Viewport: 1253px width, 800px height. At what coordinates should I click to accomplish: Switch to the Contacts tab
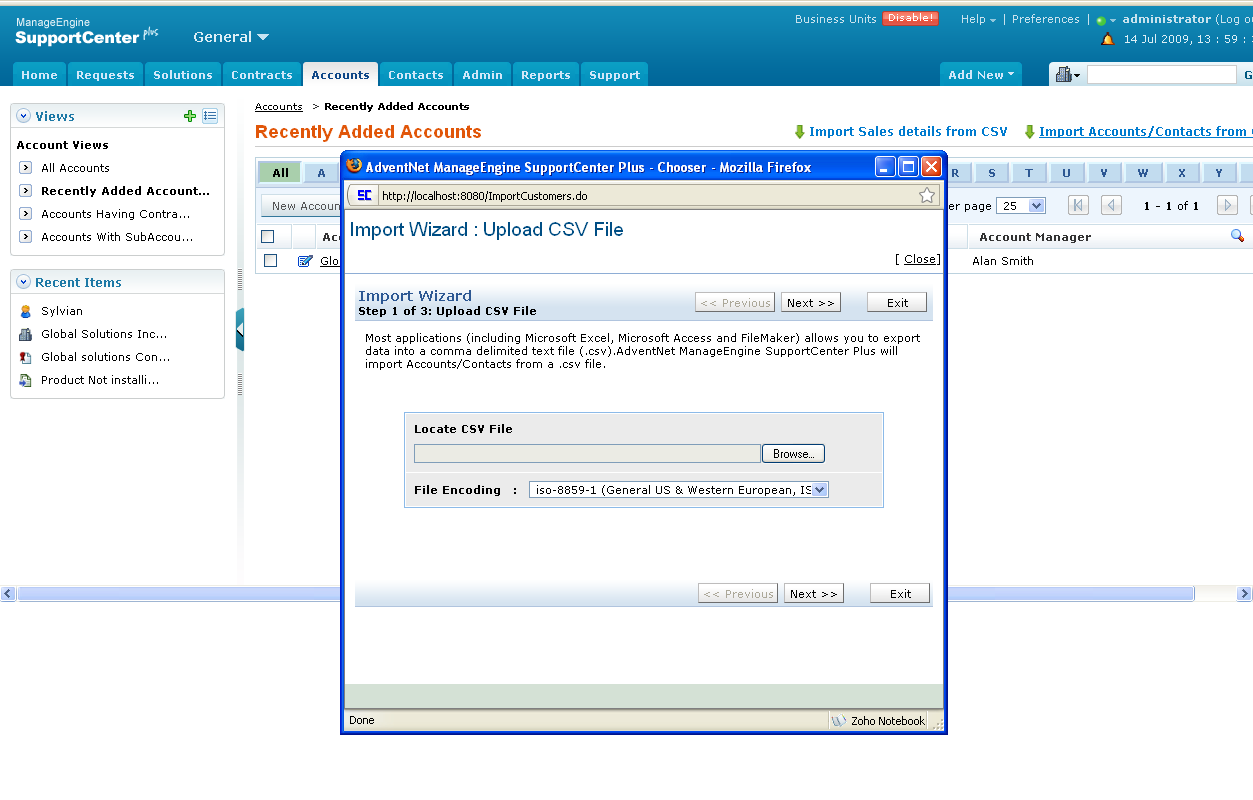coord(416,75)
